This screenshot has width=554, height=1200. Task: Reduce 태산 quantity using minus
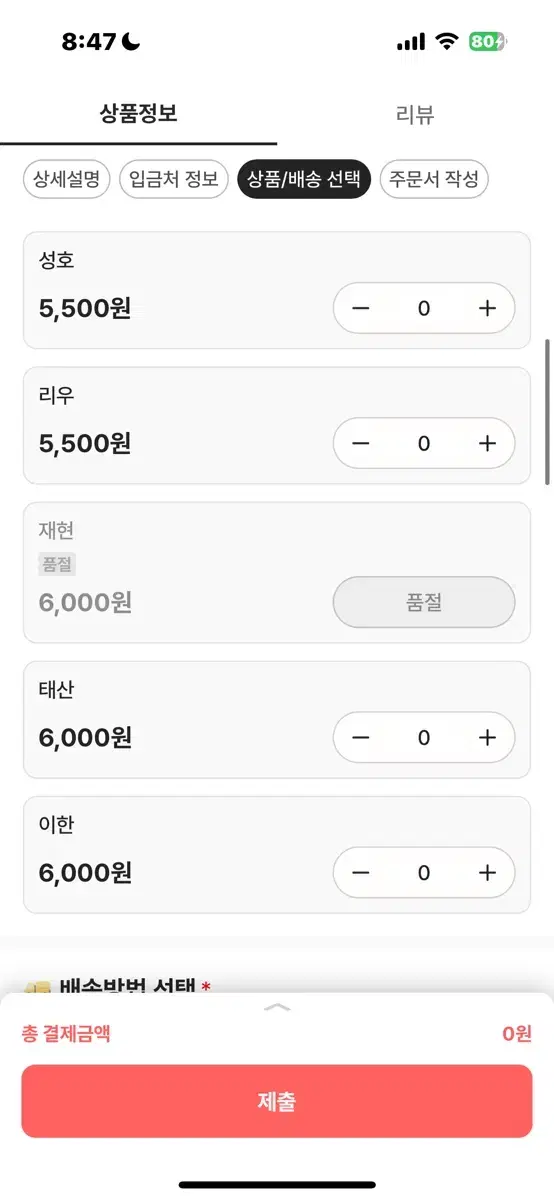(x=361, y=738)
